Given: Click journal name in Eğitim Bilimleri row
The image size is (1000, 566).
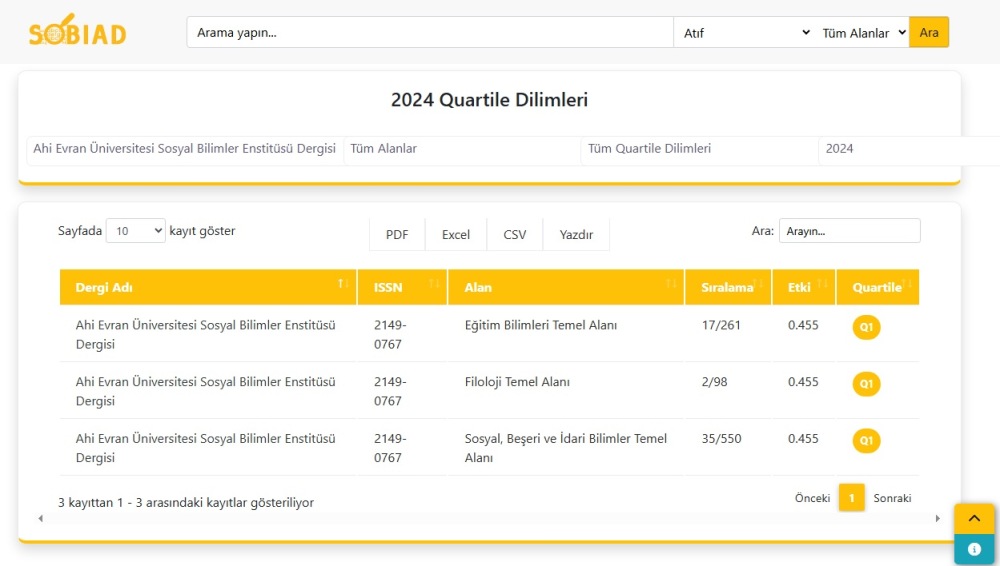Looking at the screenshot, I should [205, 334].
